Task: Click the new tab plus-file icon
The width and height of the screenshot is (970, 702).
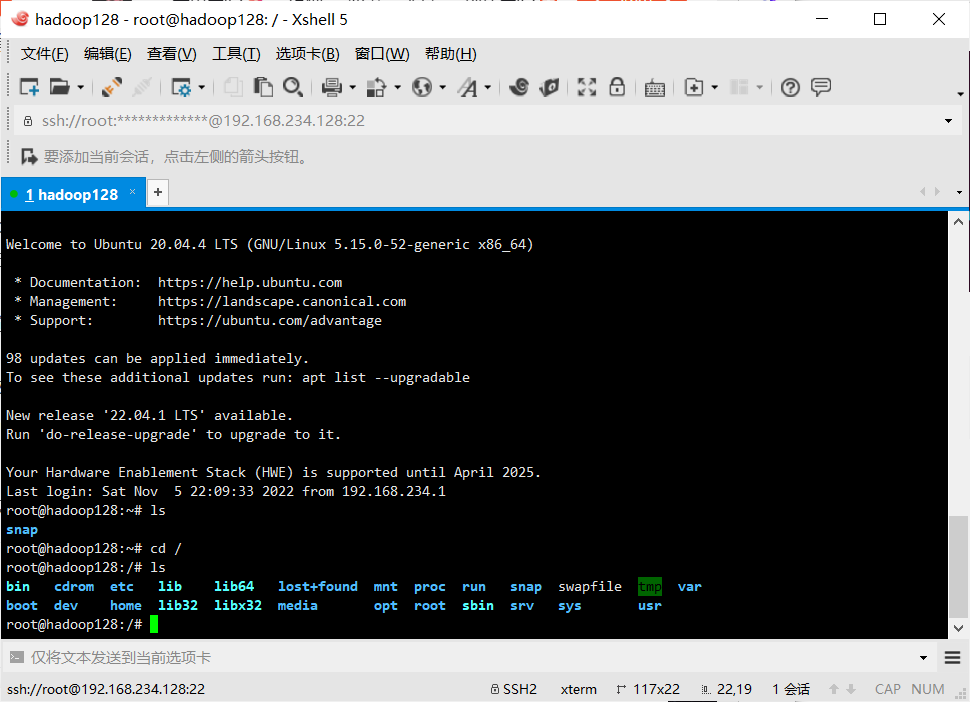Action: pyautogui.click(x=694, y=87)
